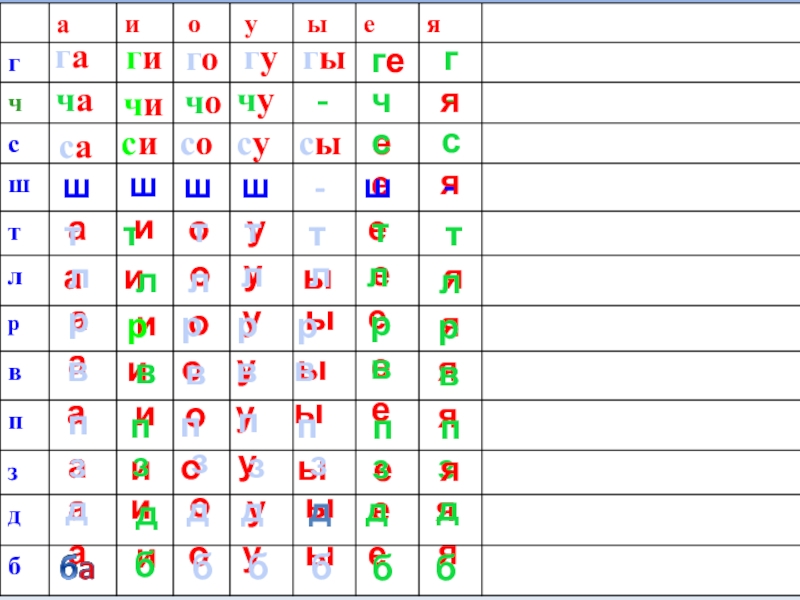Click the green 'с' under column я
The image size is (800, 600).
(x=451, y=142)
